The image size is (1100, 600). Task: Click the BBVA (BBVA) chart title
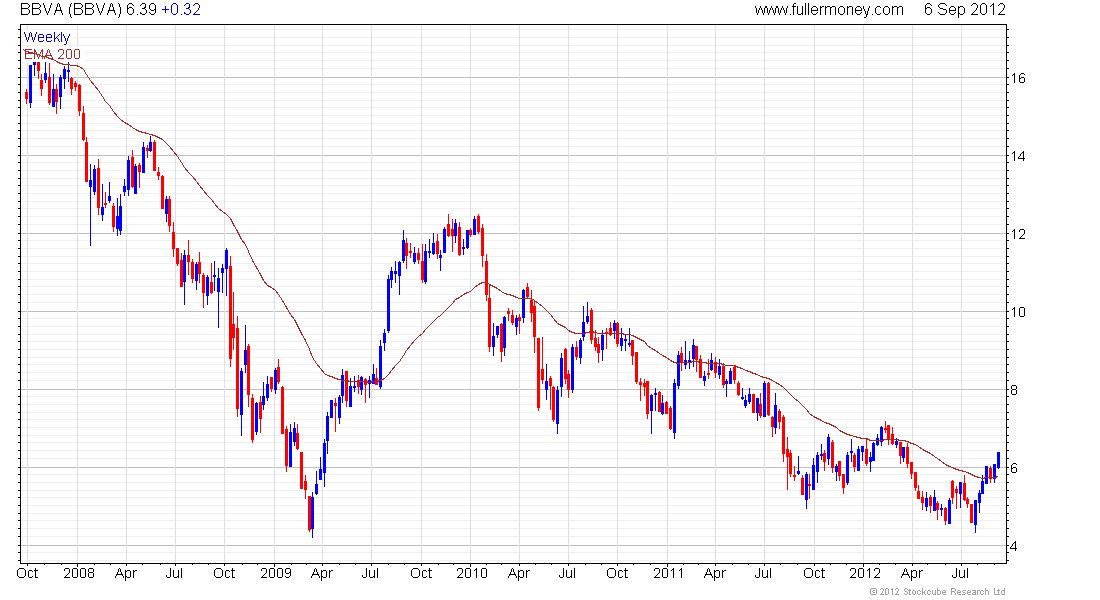pyautogui.click(x=71, y=10)
